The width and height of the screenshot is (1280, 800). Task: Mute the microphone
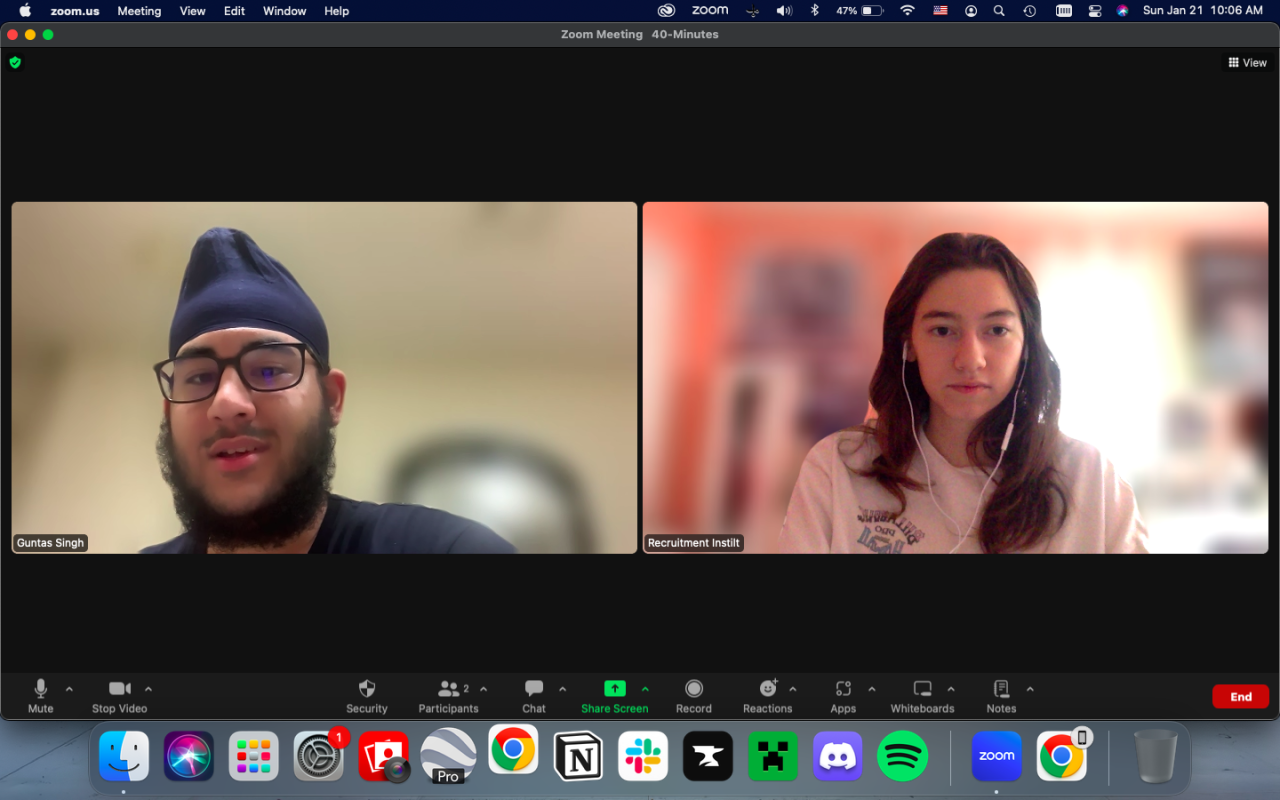point(41,689)
